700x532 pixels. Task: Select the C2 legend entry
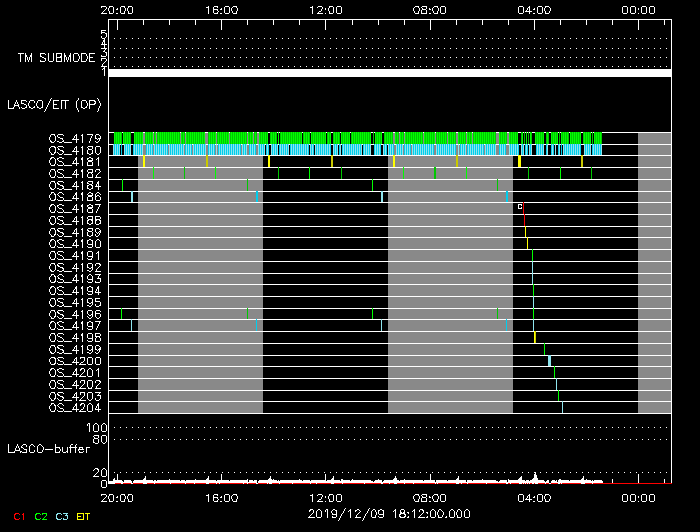click(41, 516)
